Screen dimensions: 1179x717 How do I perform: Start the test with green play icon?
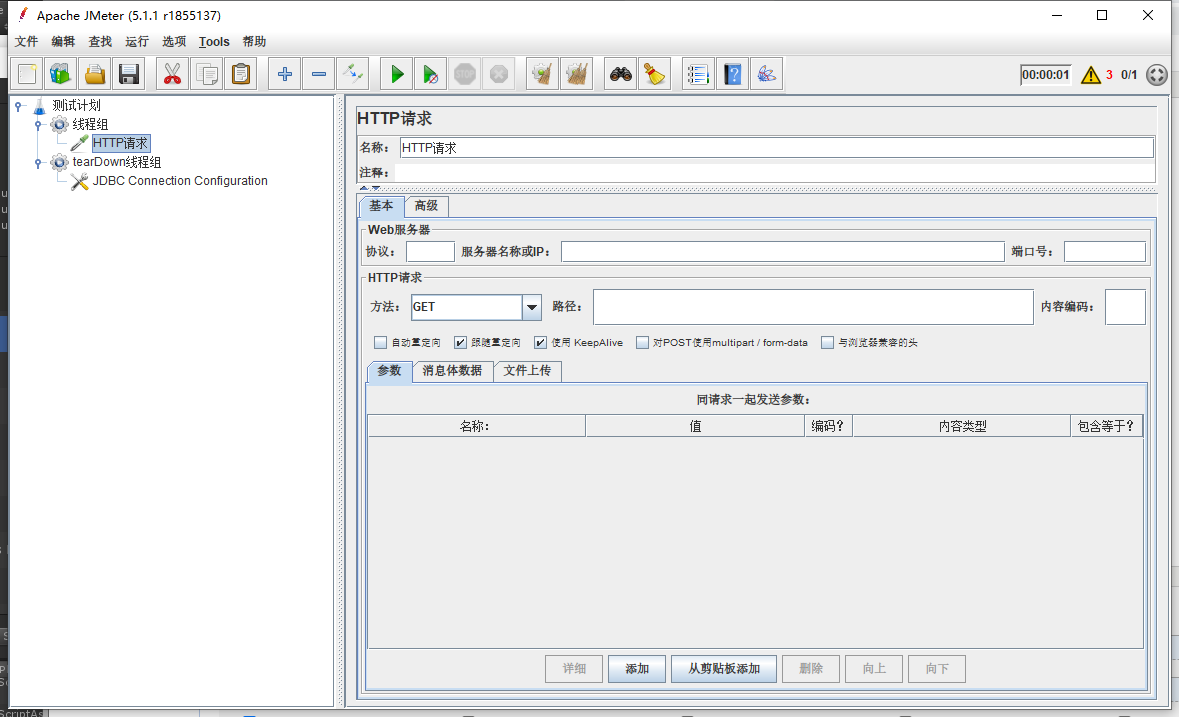point(396,74)
